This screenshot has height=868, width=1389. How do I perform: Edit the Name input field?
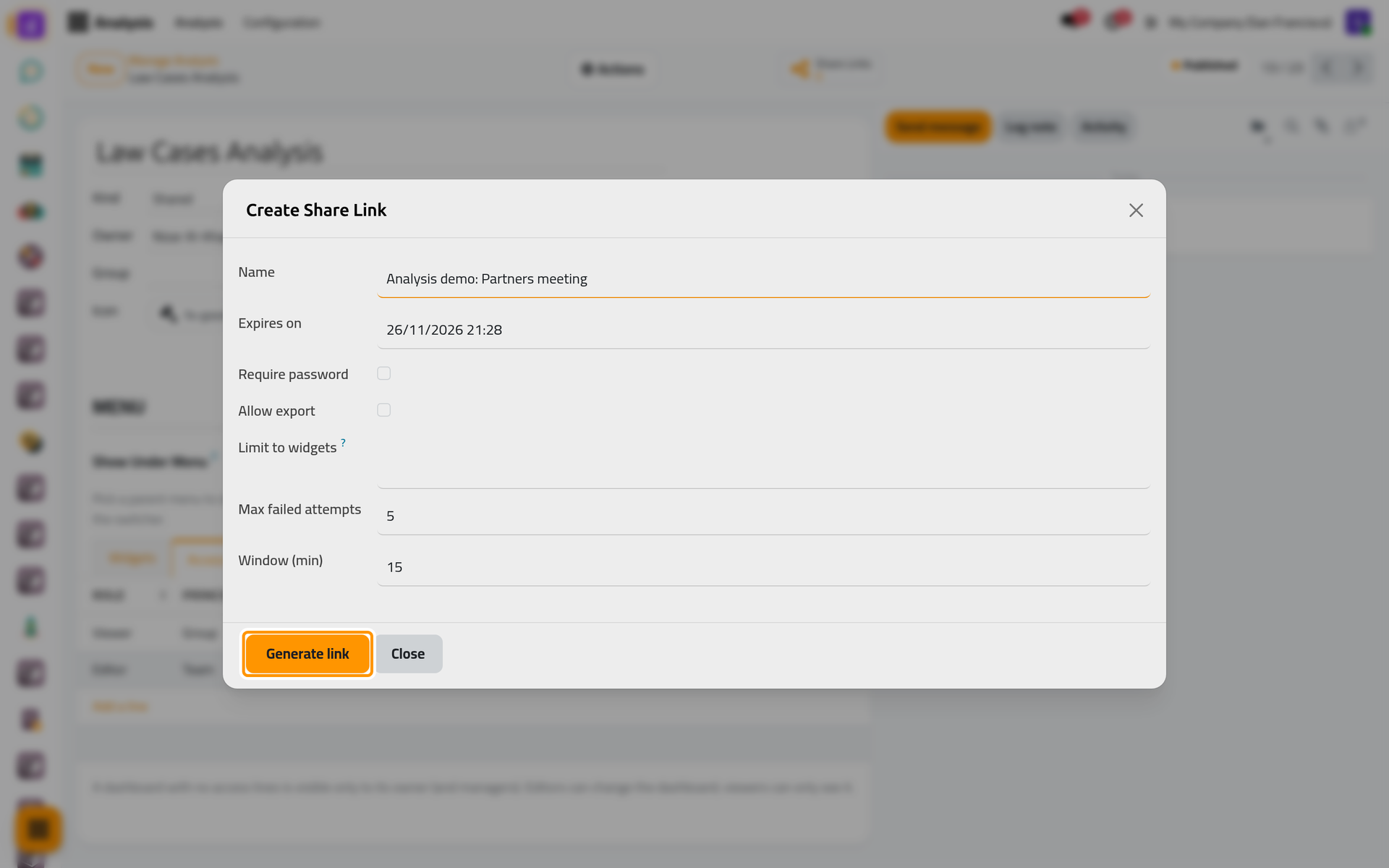tap(763, 279)
